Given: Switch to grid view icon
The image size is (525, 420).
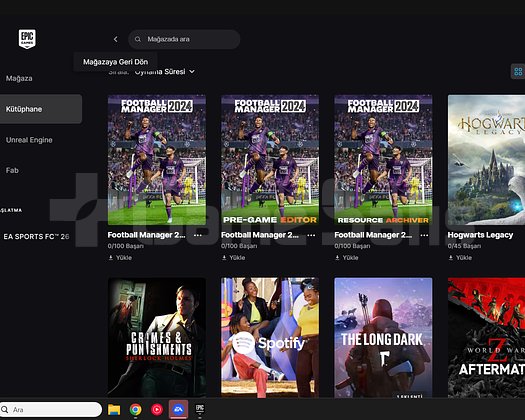Looking at the screenshot, I should tap(518, 71).
